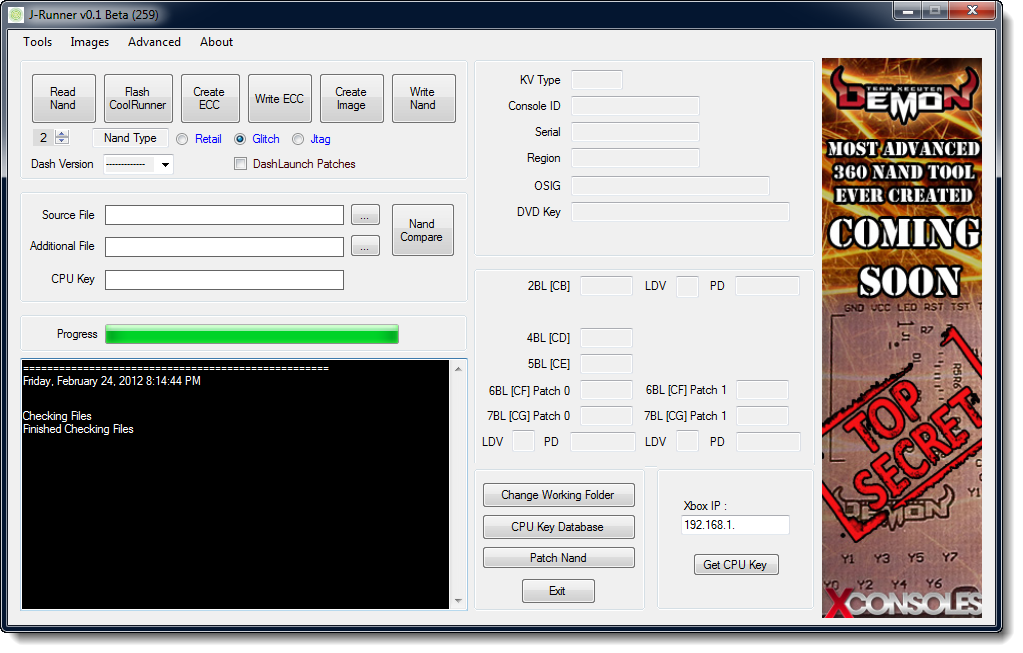Viewport: 1023px width, 653px height.
Task: Open the Images menu
Action: 89,42
